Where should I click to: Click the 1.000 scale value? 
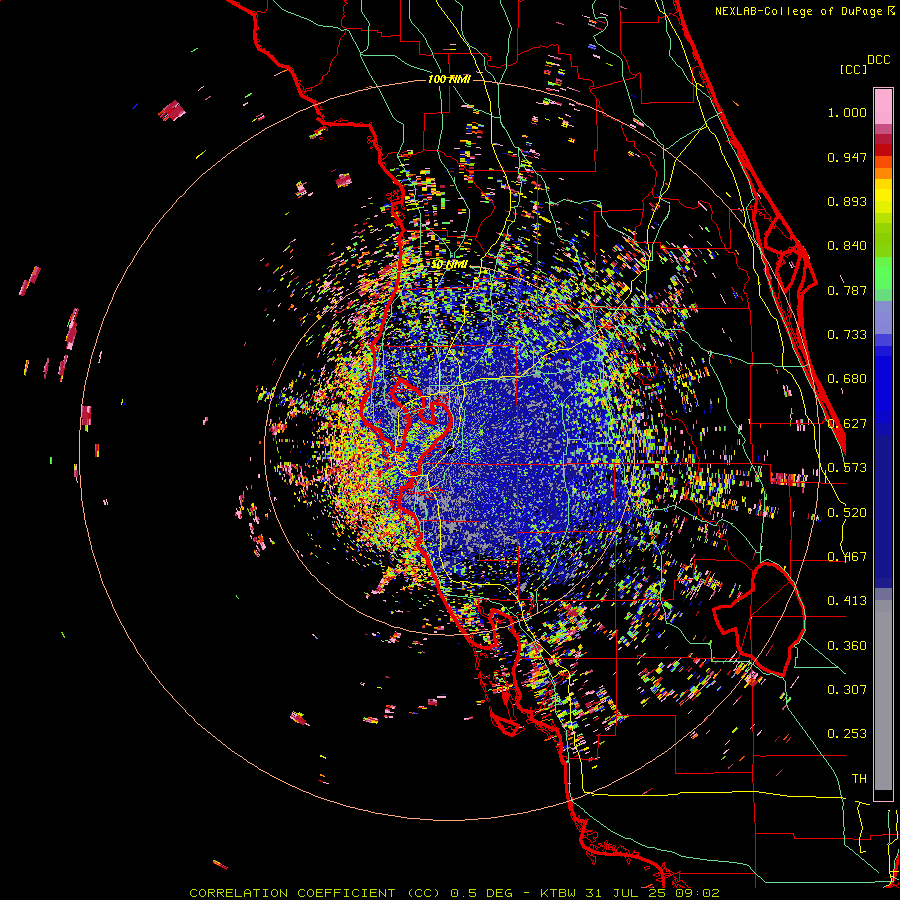click(847, 112)
